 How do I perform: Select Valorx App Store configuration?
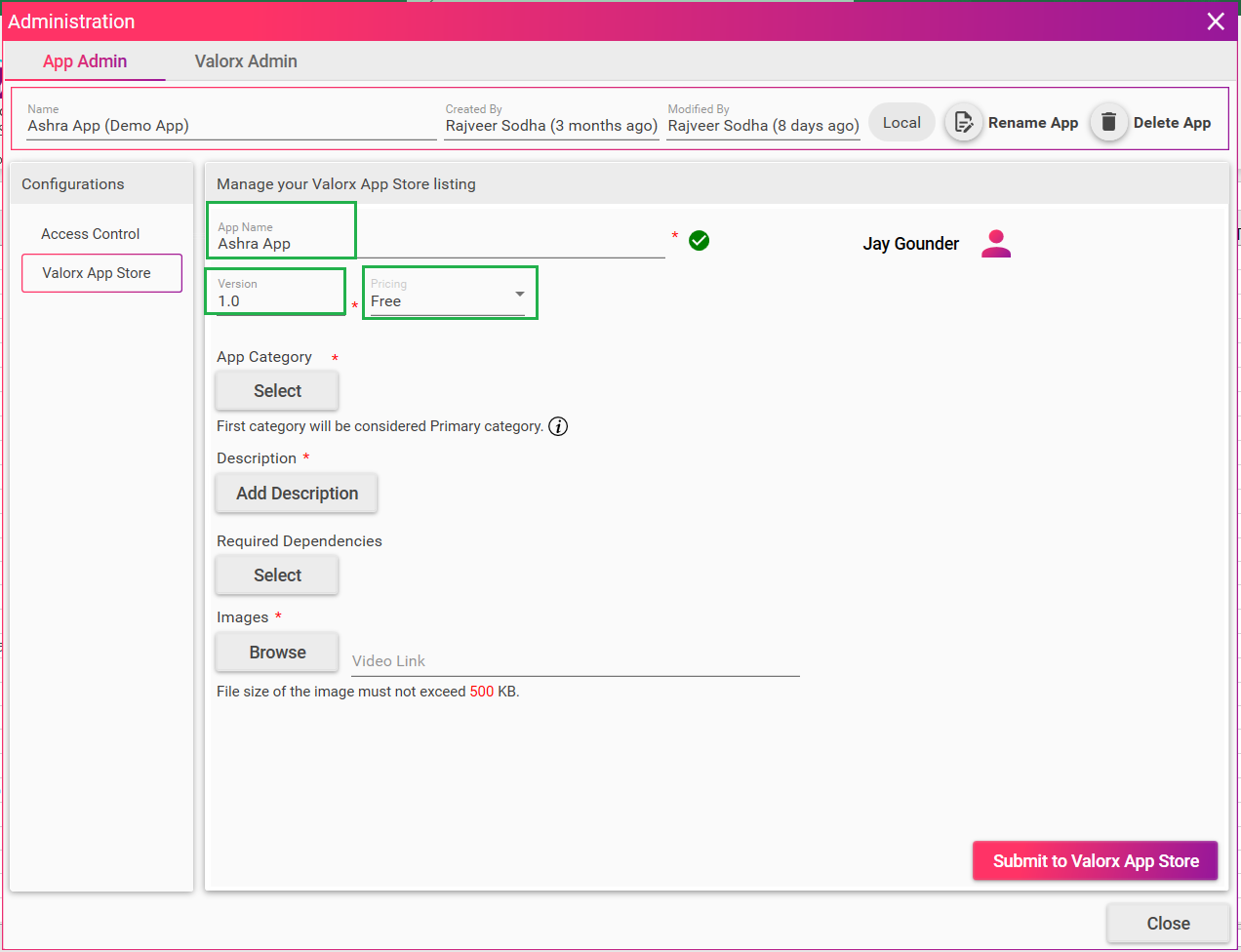click(x=101, y=273)
